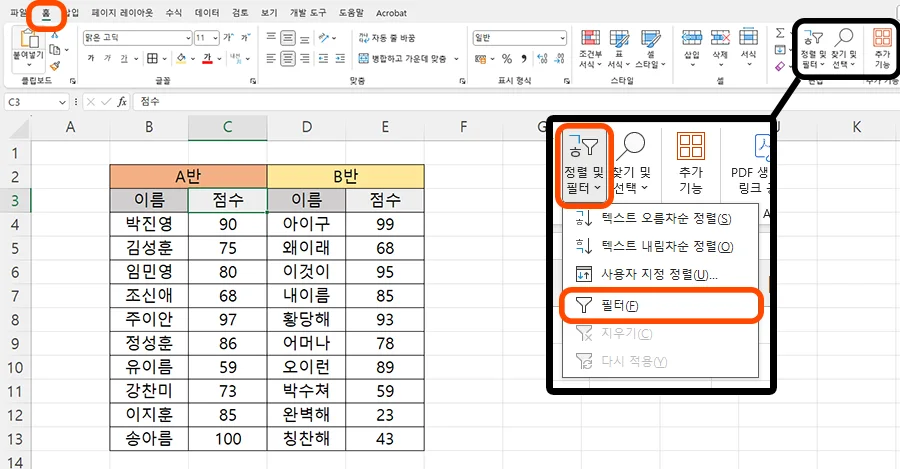Open the Acrobat tab
This screenshot has height=469, width=900.
click(x=391, y=13)
